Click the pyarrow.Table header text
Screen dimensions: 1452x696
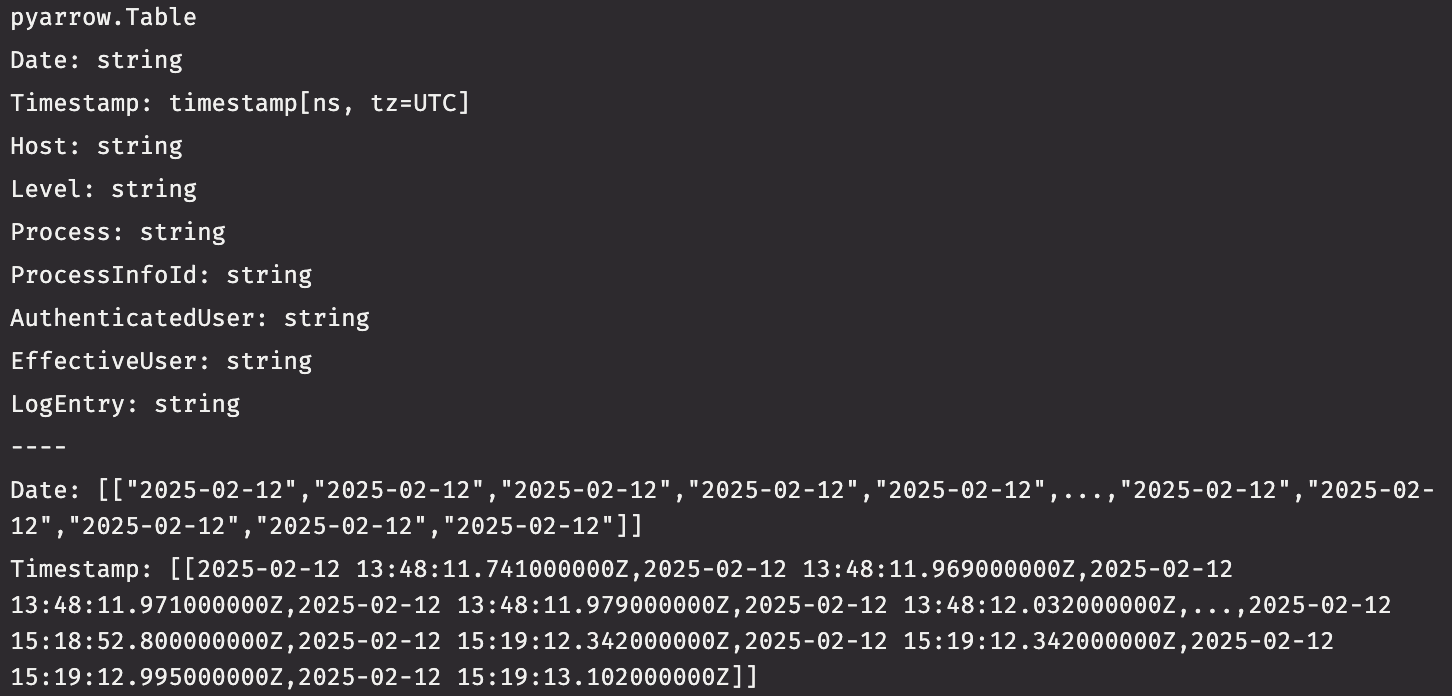click(103, 17)
